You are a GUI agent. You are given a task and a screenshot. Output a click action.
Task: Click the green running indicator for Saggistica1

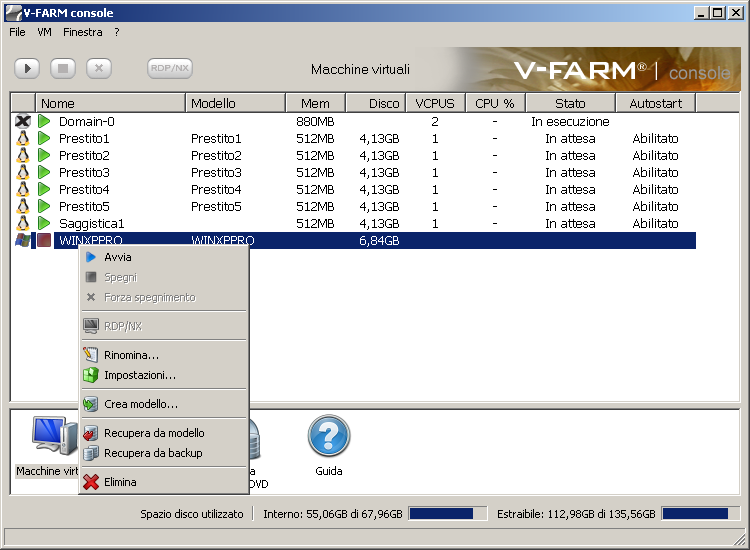pos(44,223)
